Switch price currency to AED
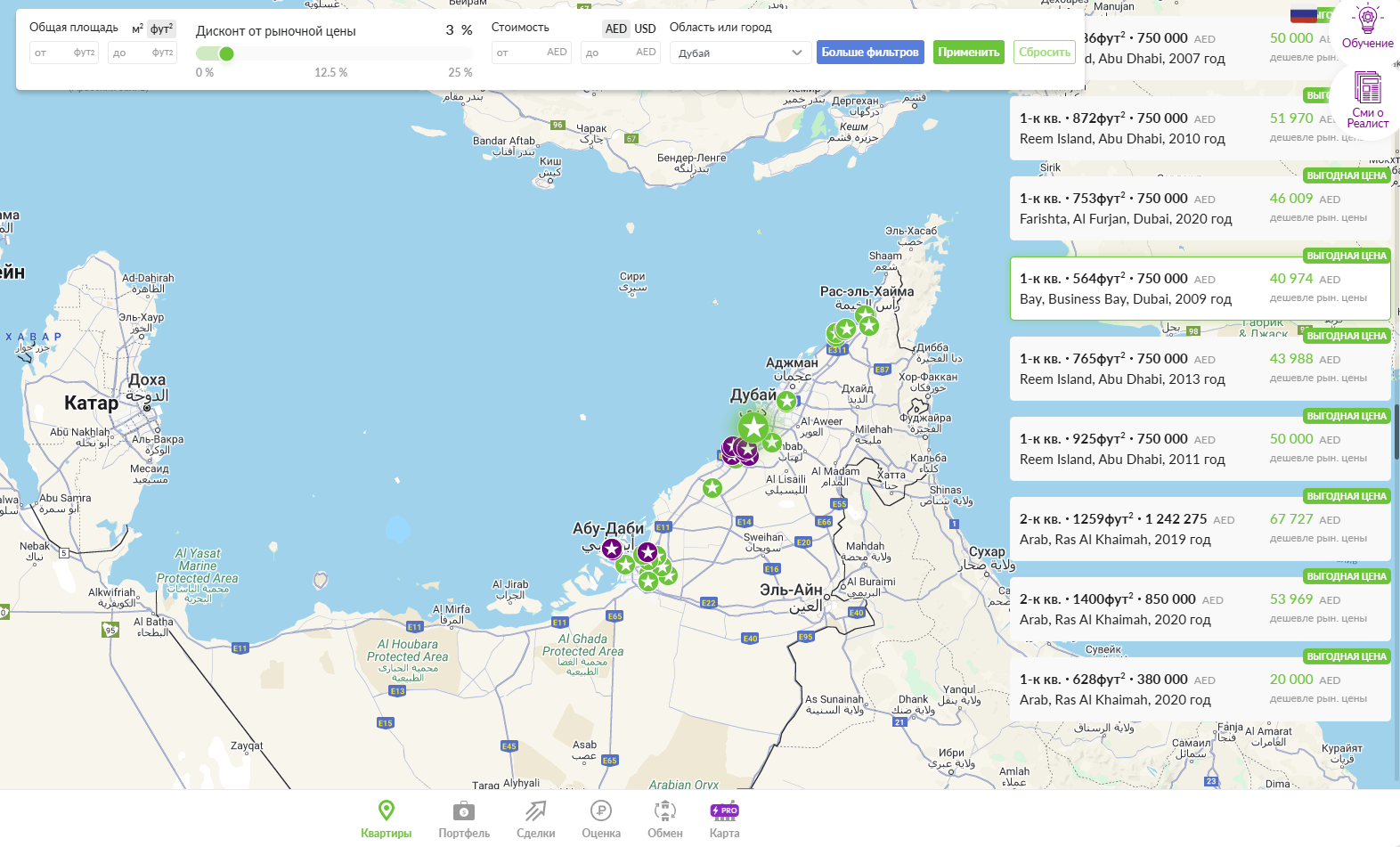Screen dimensions: 1400x847 tap(615, 29)
